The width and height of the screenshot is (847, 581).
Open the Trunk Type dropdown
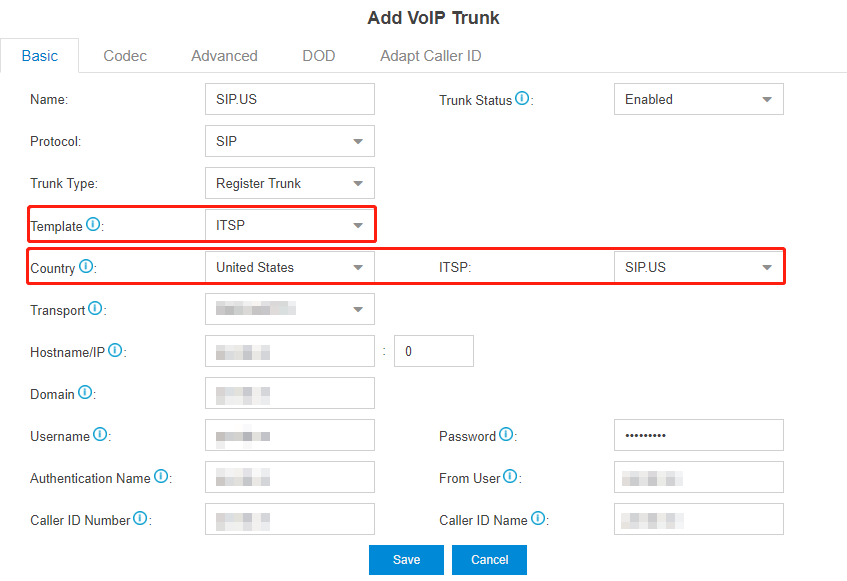290,183
